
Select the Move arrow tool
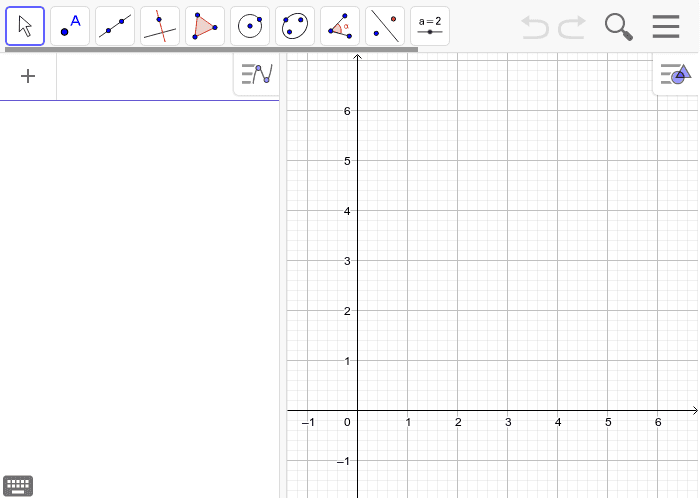[x=25, y=26]
